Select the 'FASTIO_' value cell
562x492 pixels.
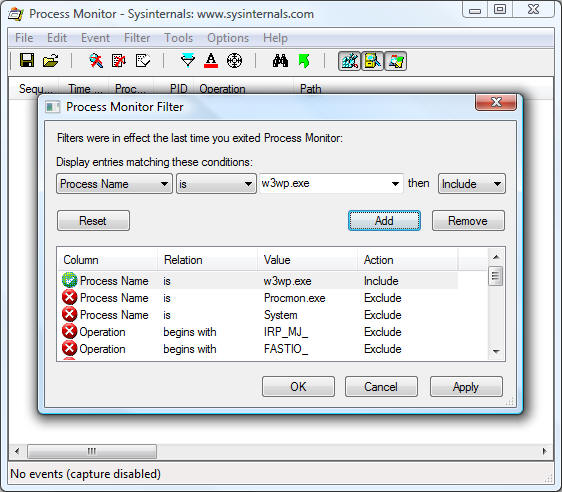(286, 349)
